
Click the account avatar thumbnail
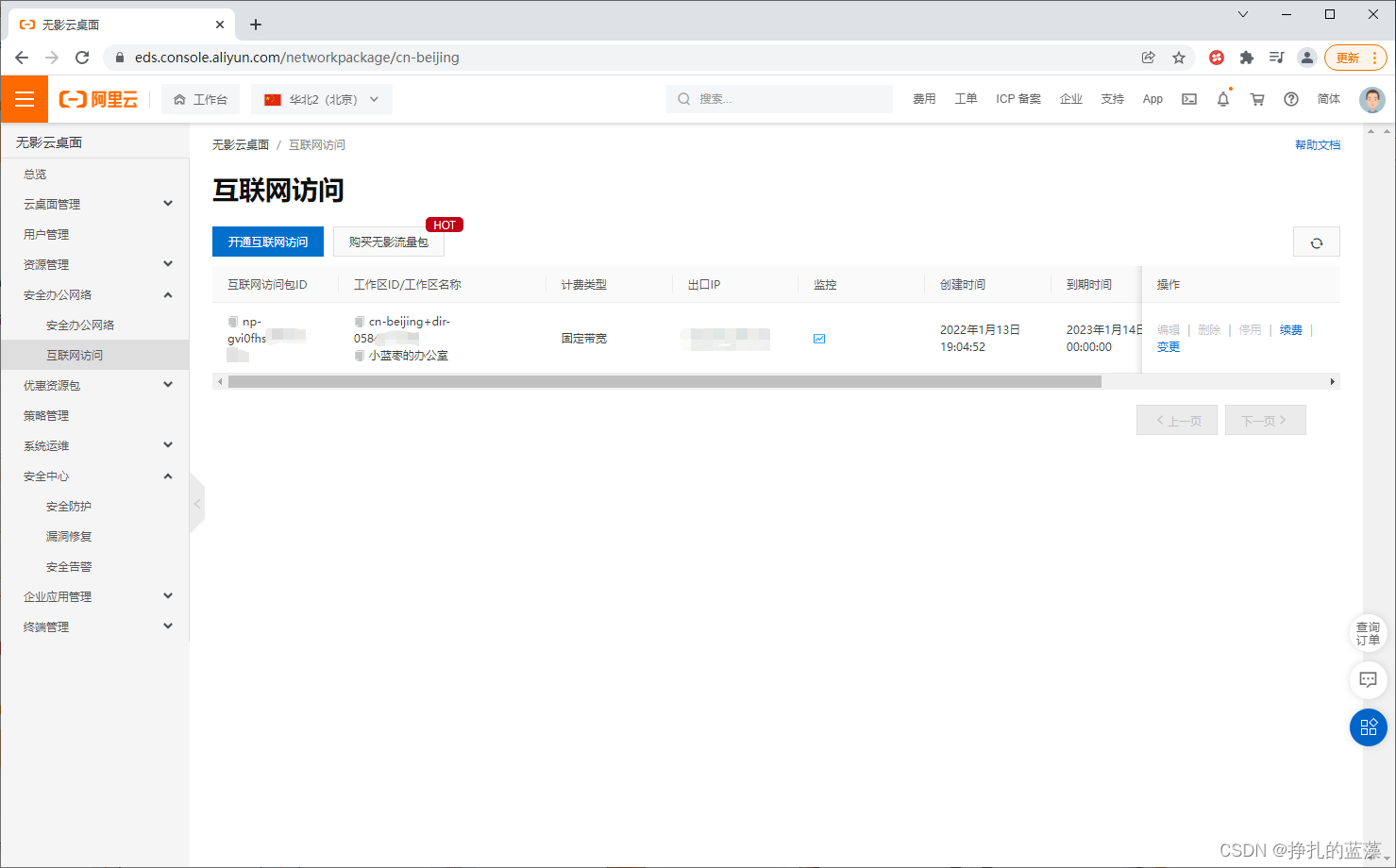click(x=1371, y=99)
